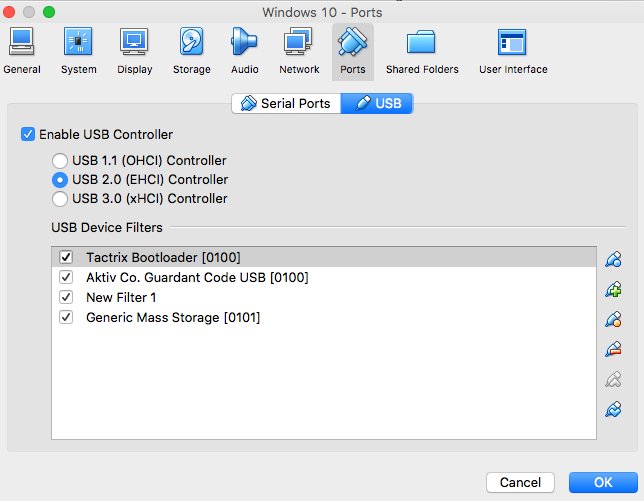Move selected USB filter down

coord(613,409)
